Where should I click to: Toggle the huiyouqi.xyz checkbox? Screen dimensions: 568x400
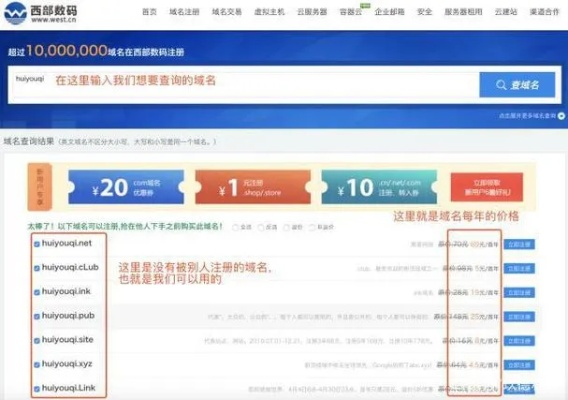[37, 365]
